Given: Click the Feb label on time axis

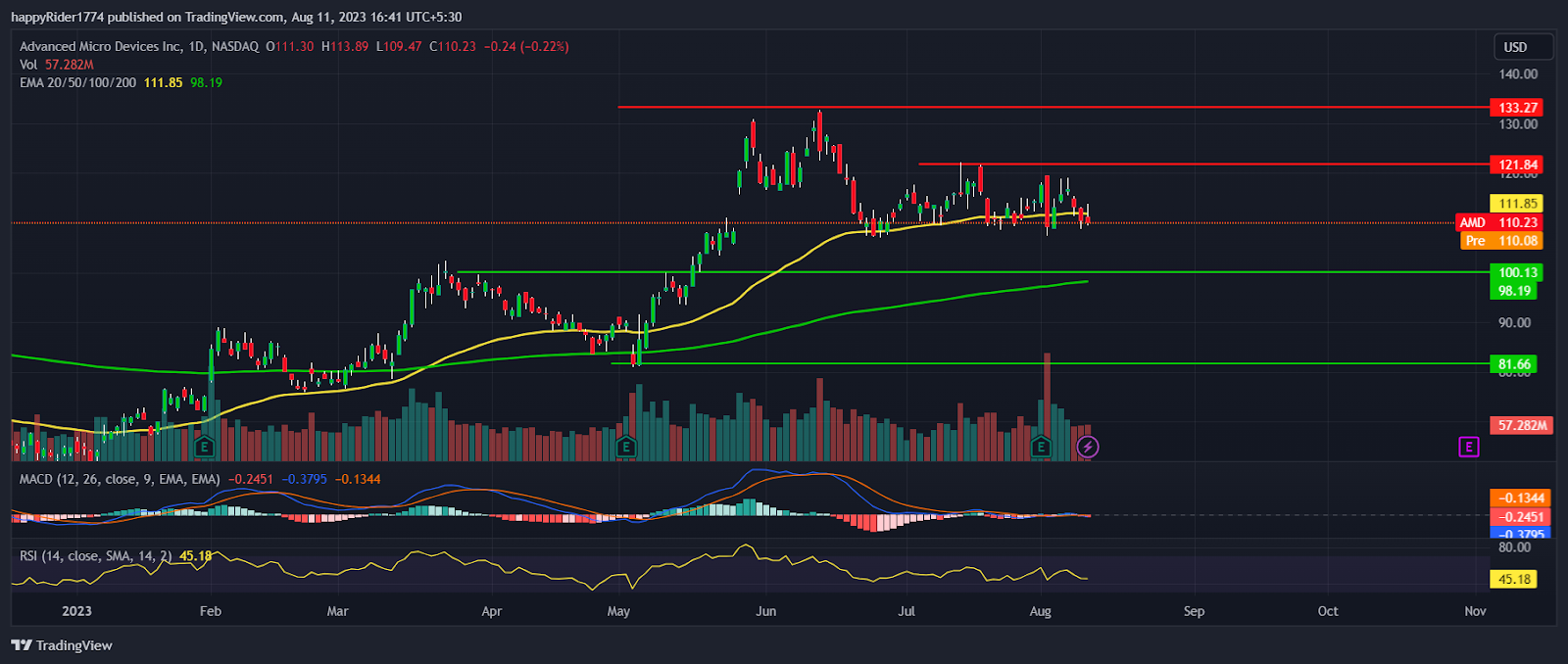Looking at the screenshot, I should (211, 611).
